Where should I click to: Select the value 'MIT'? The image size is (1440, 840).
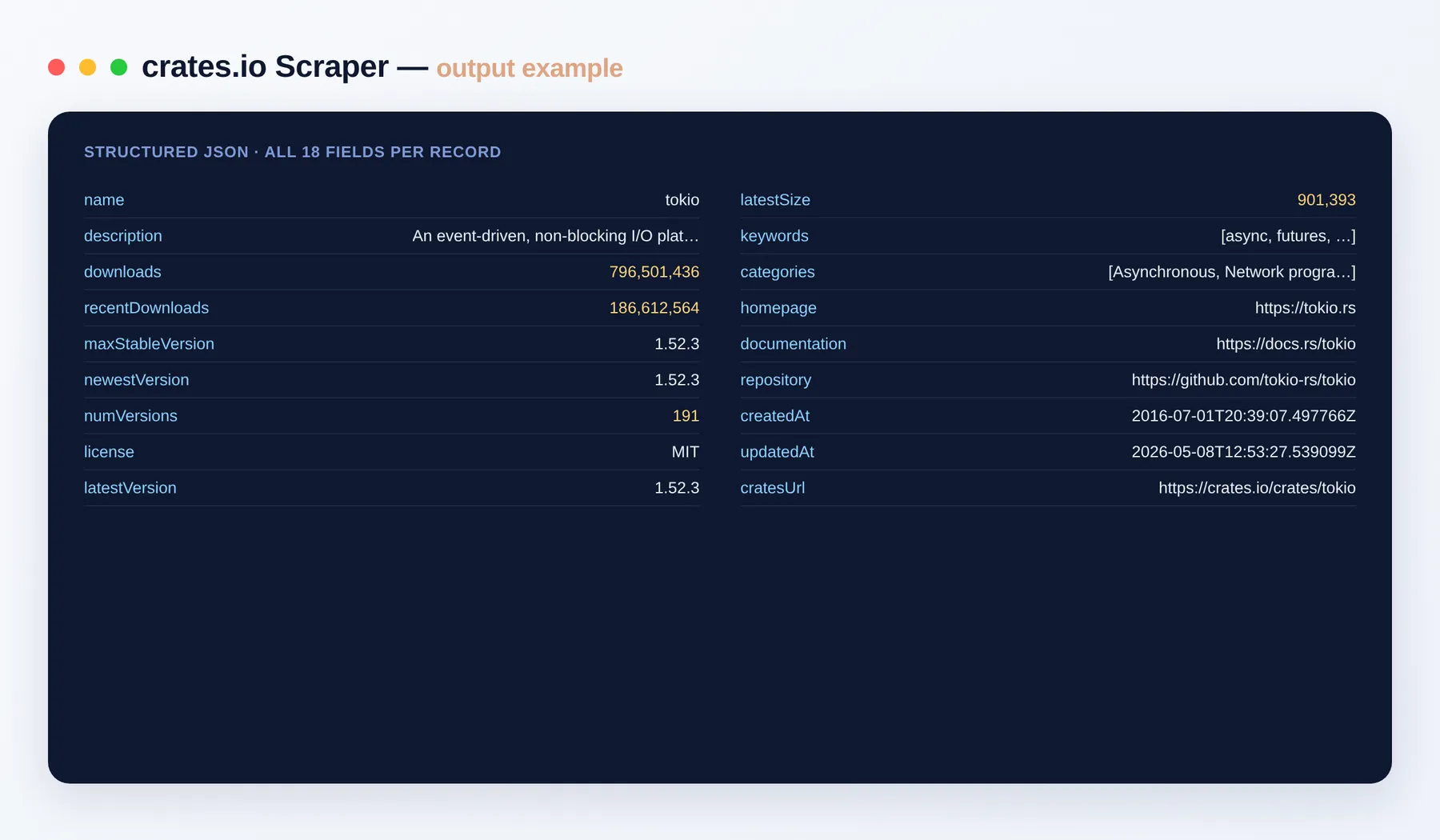pyautogui.click(x=686, y=452)
